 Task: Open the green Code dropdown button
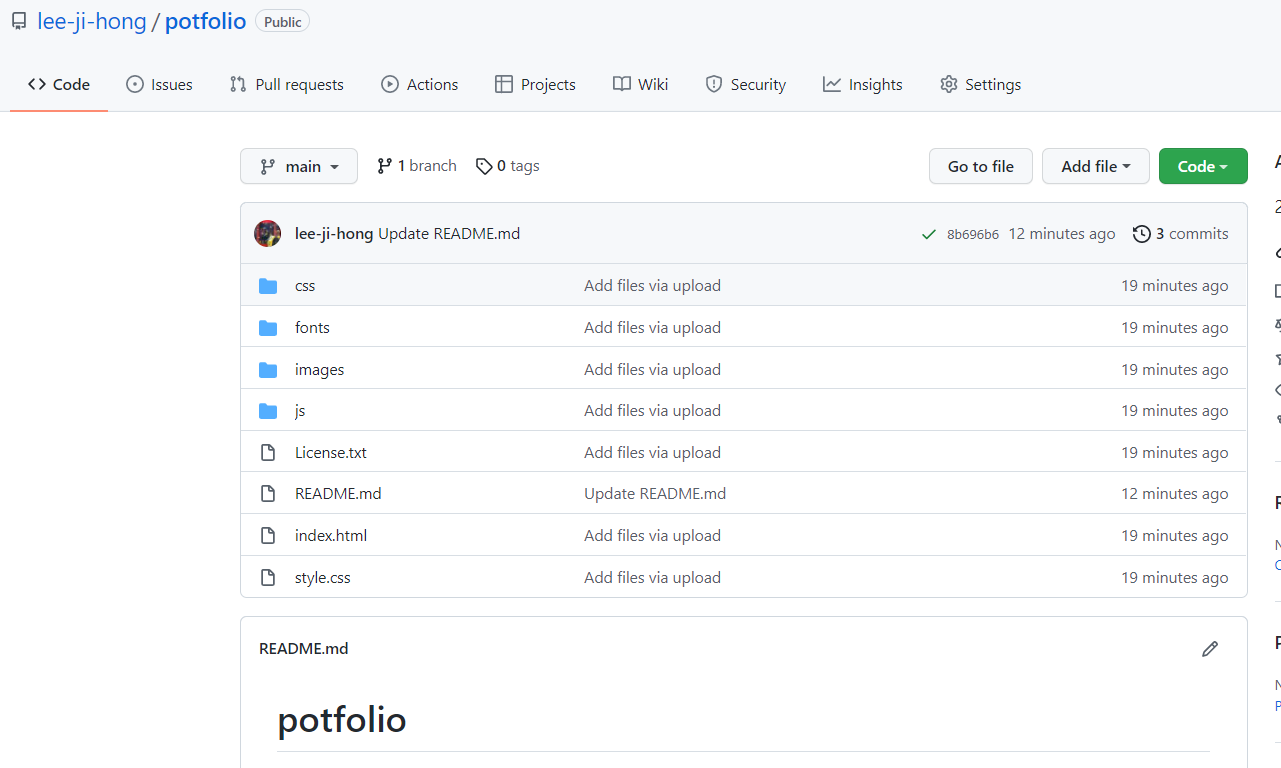(1203, 166)
